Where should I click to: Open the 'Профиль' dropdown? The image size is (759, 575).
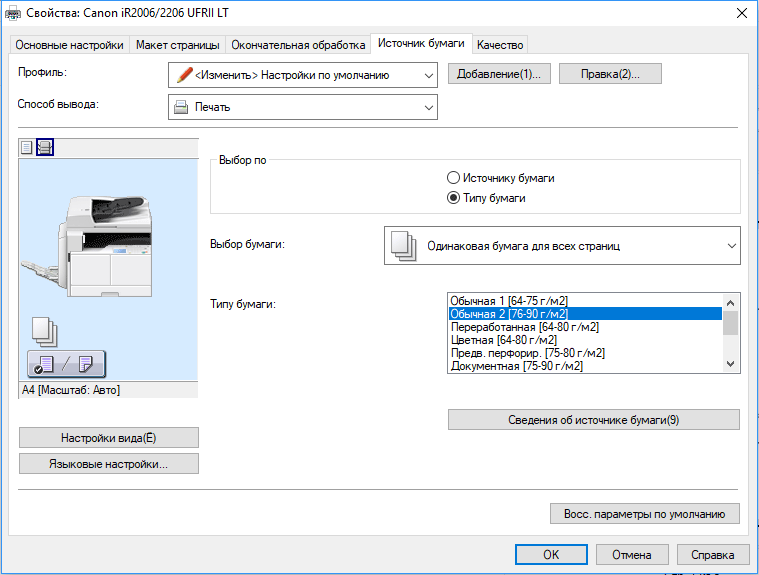pos(303,75)
